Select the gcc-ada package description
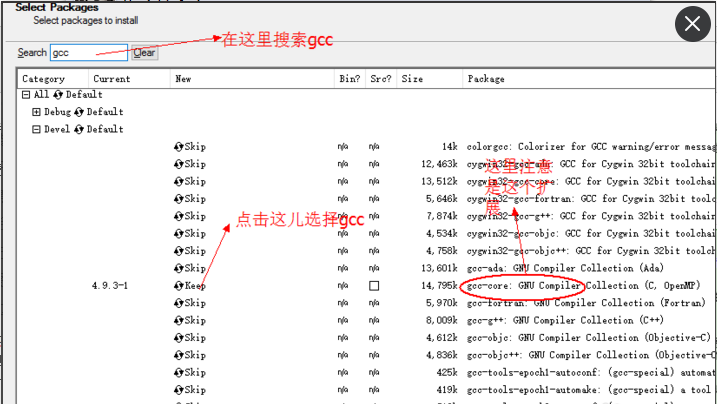 point(565,268)
